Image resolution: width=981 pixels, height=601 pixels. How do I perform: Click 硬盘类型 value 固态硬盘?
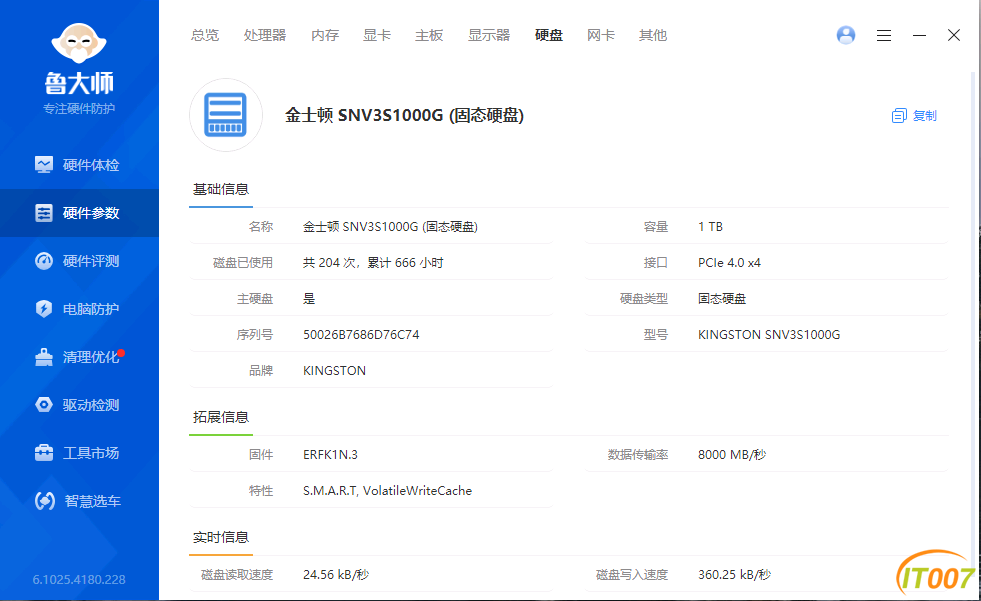tap(722, 299)
